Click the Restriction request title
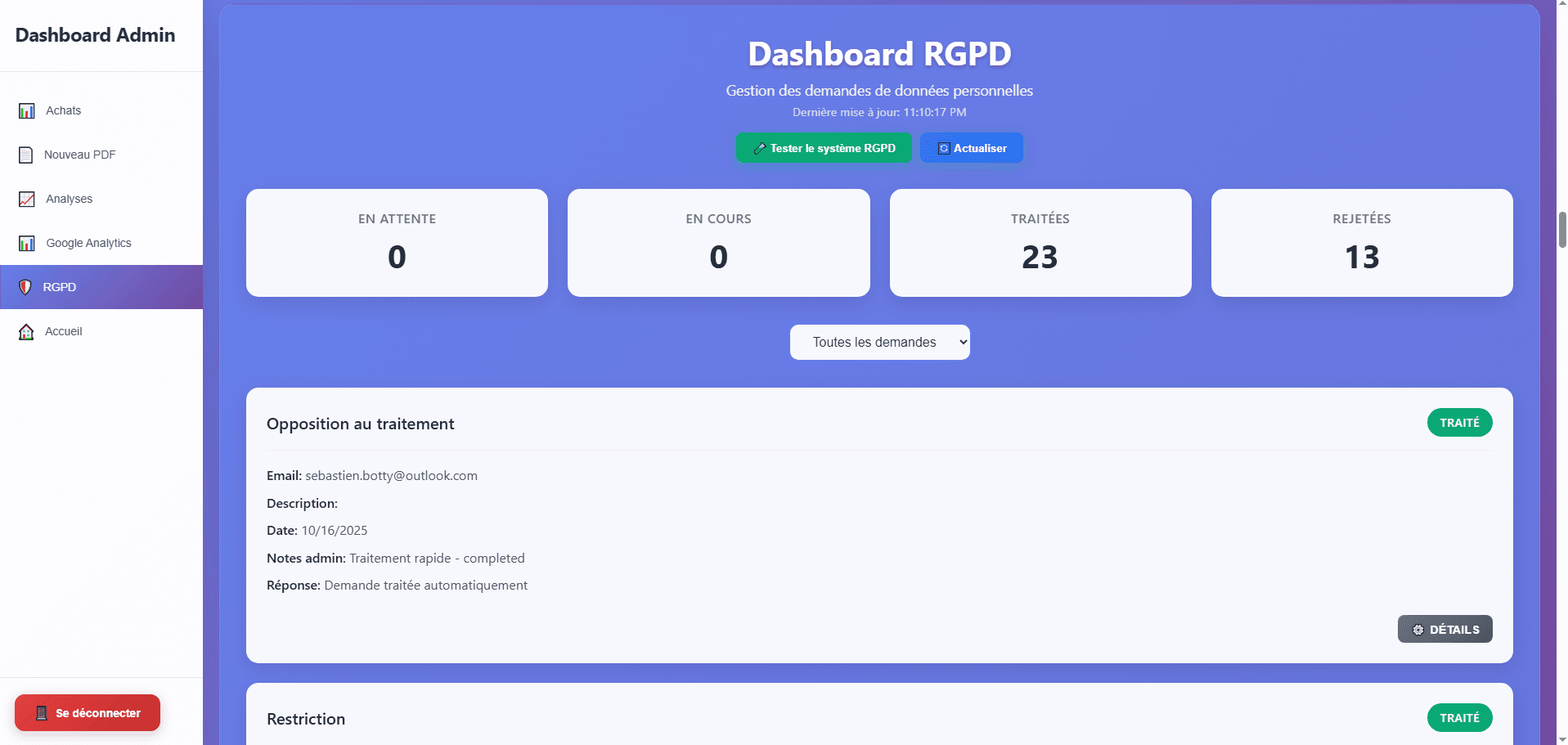Image resolution: width=1568 pixels, height=745 pixels. pos(306,719)
